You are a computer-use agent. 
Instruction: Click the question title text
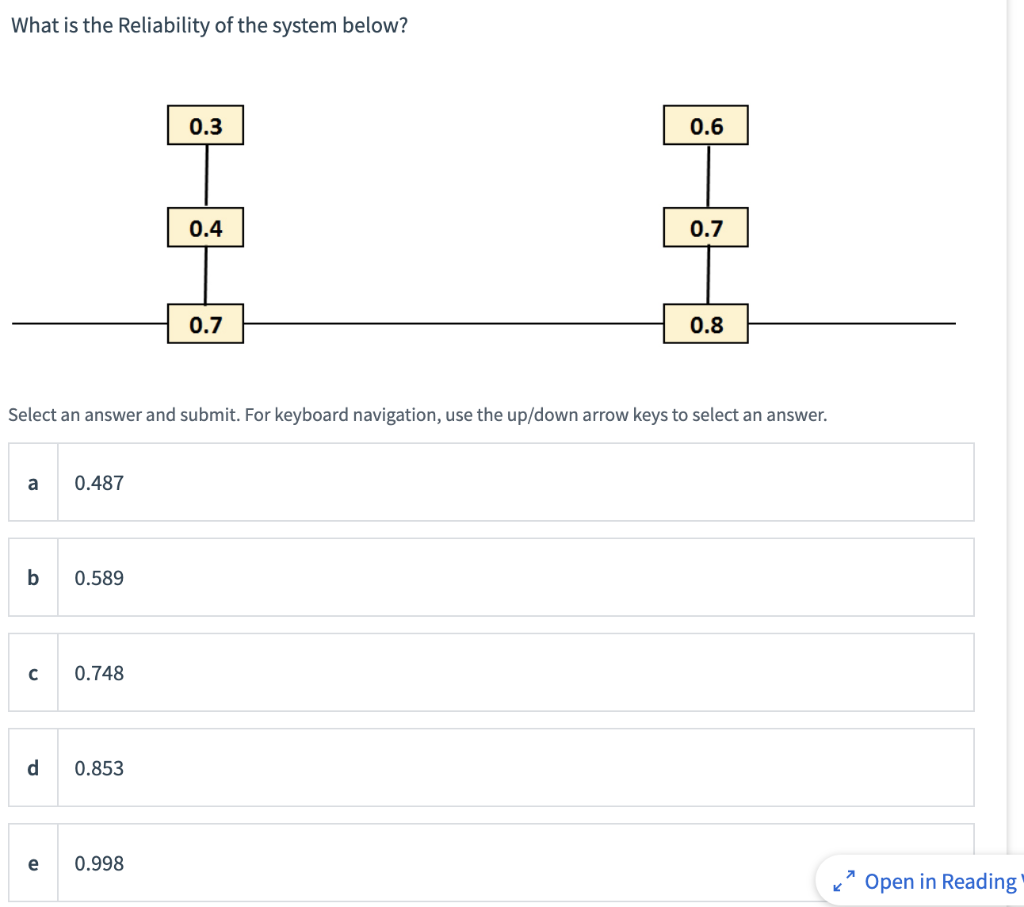coord(209,25)
